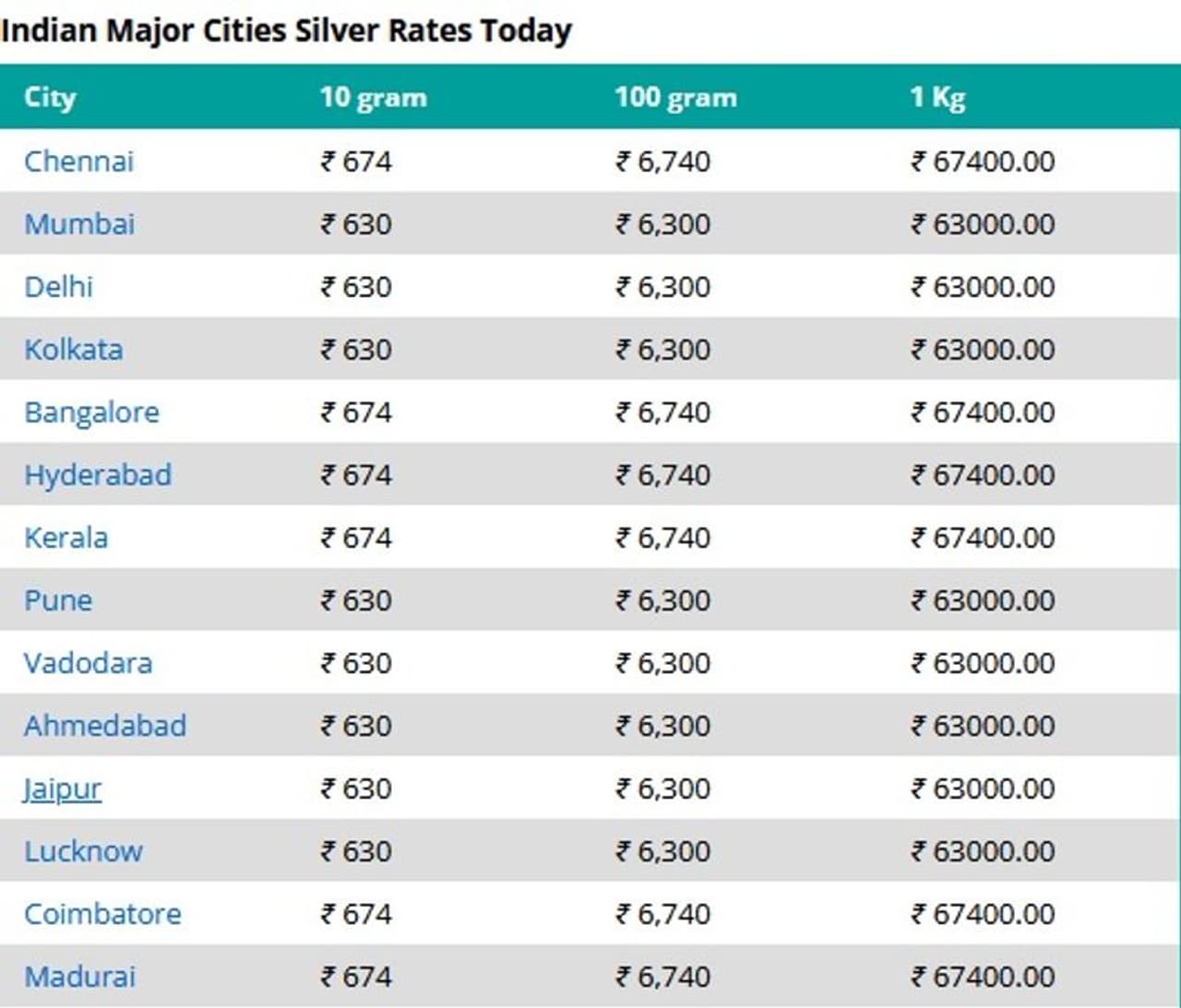Click the Hyderabad link
This screenshot has width=1181, height=1008.
coord(98,475)
